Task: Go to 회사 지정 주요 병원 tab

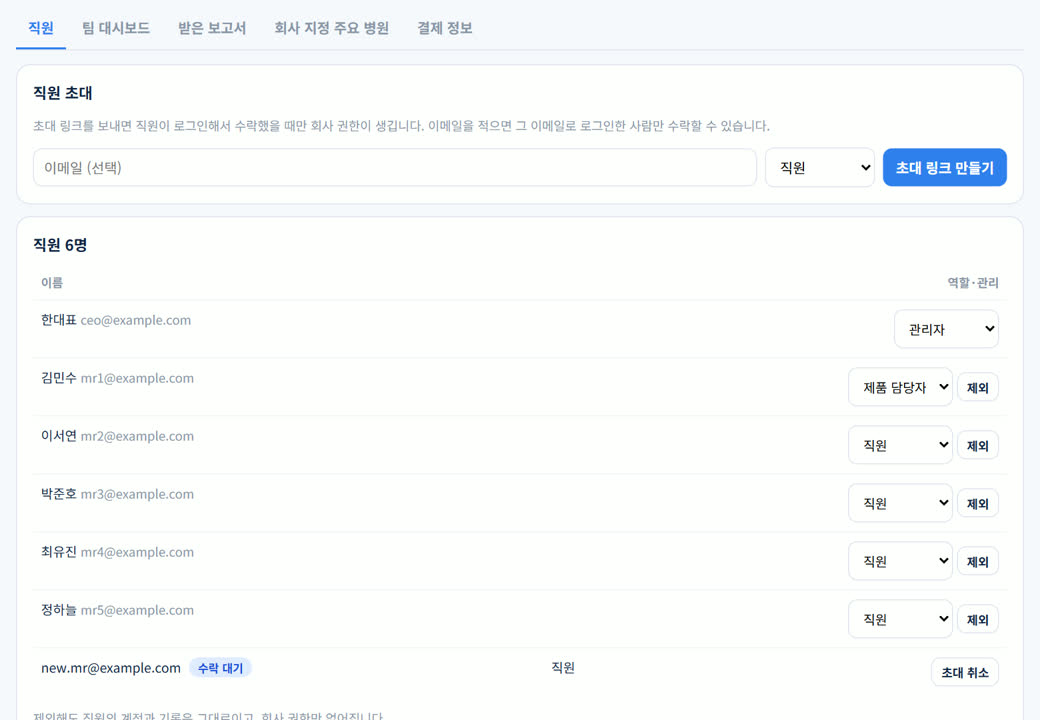Action: click(332, 28)
